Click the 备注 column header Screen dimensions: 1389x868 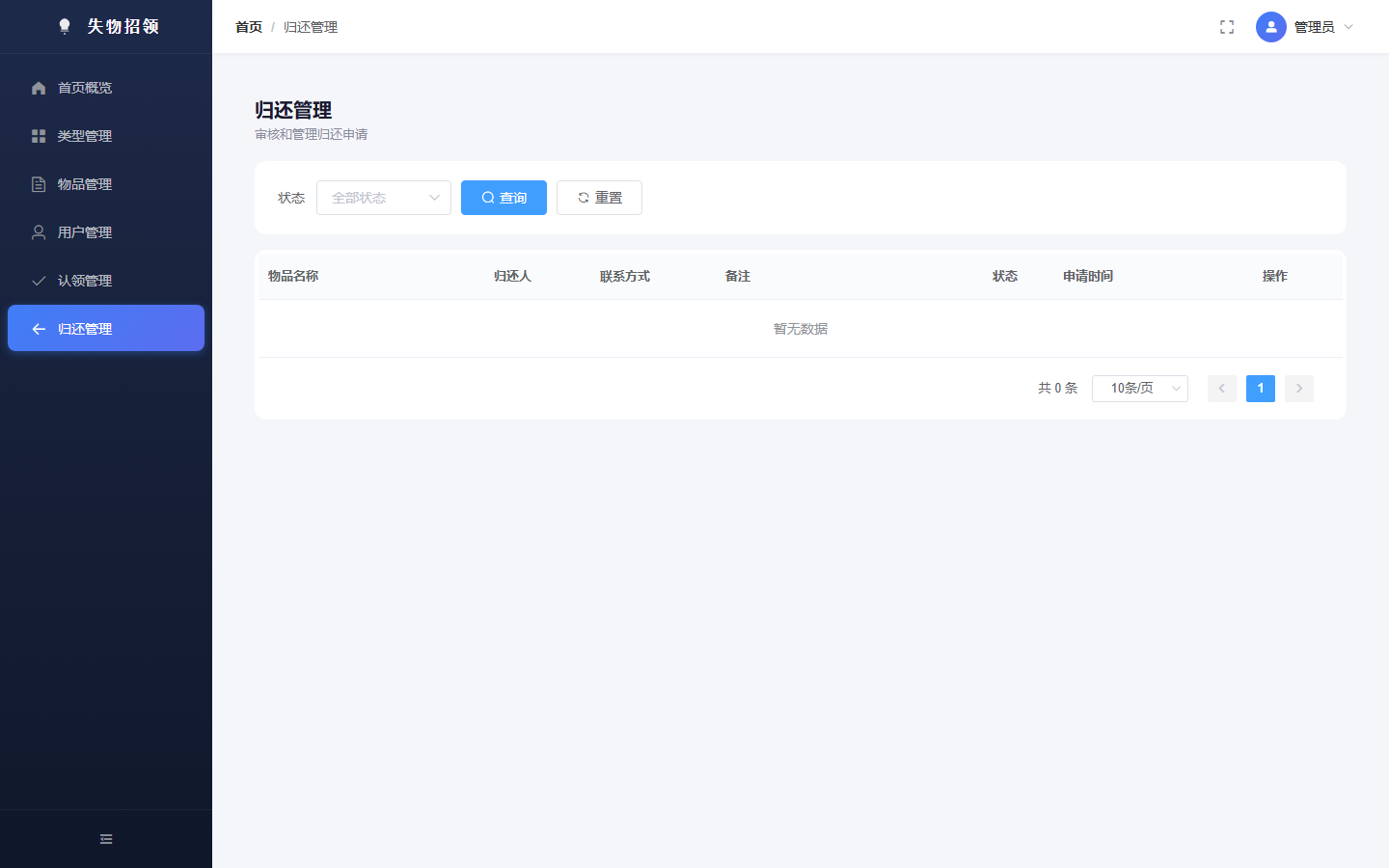pyautogui.click(x=738, y=276)
